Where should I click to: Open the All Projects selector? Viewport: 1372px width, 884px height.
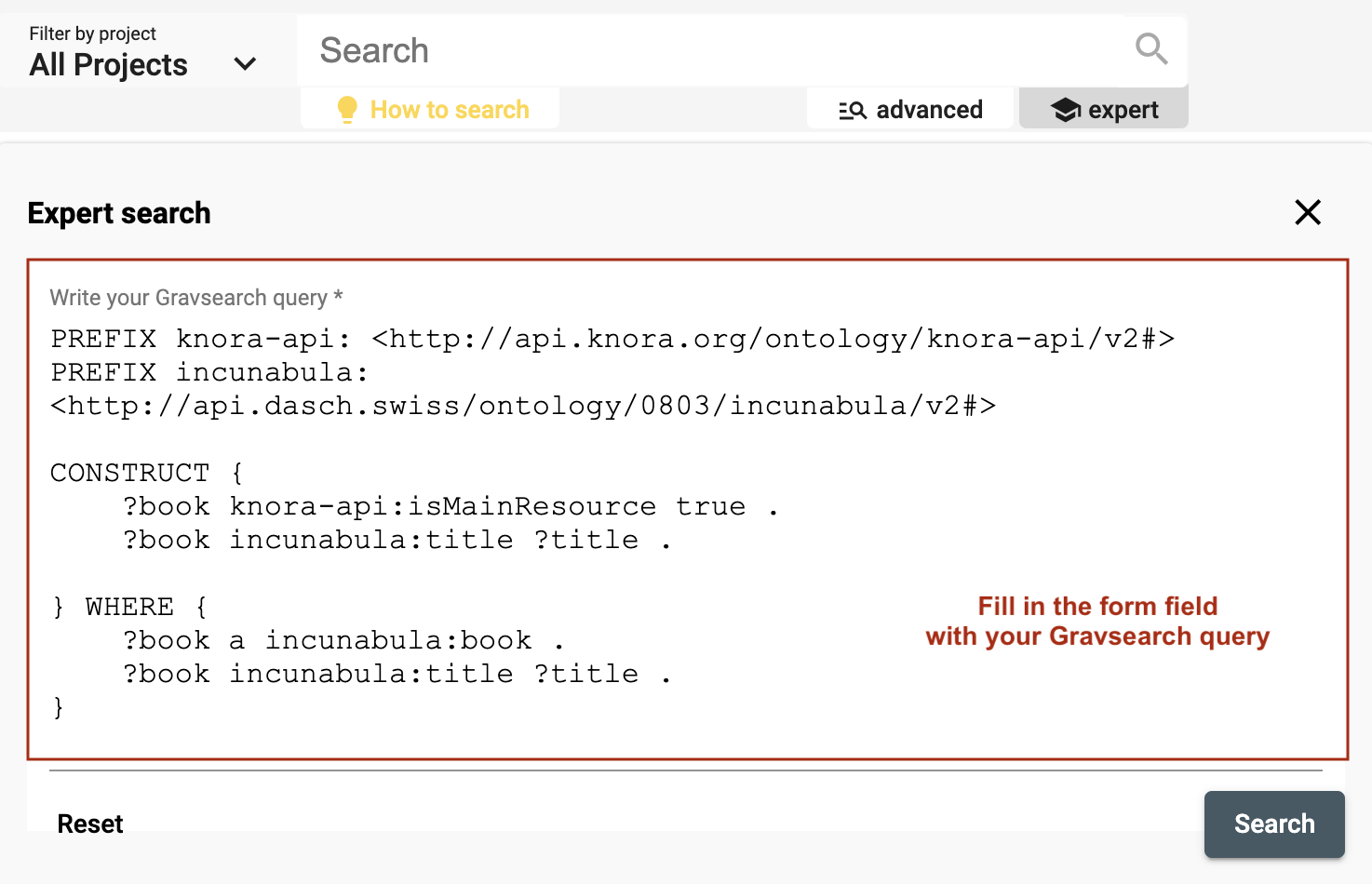[108, 64]
